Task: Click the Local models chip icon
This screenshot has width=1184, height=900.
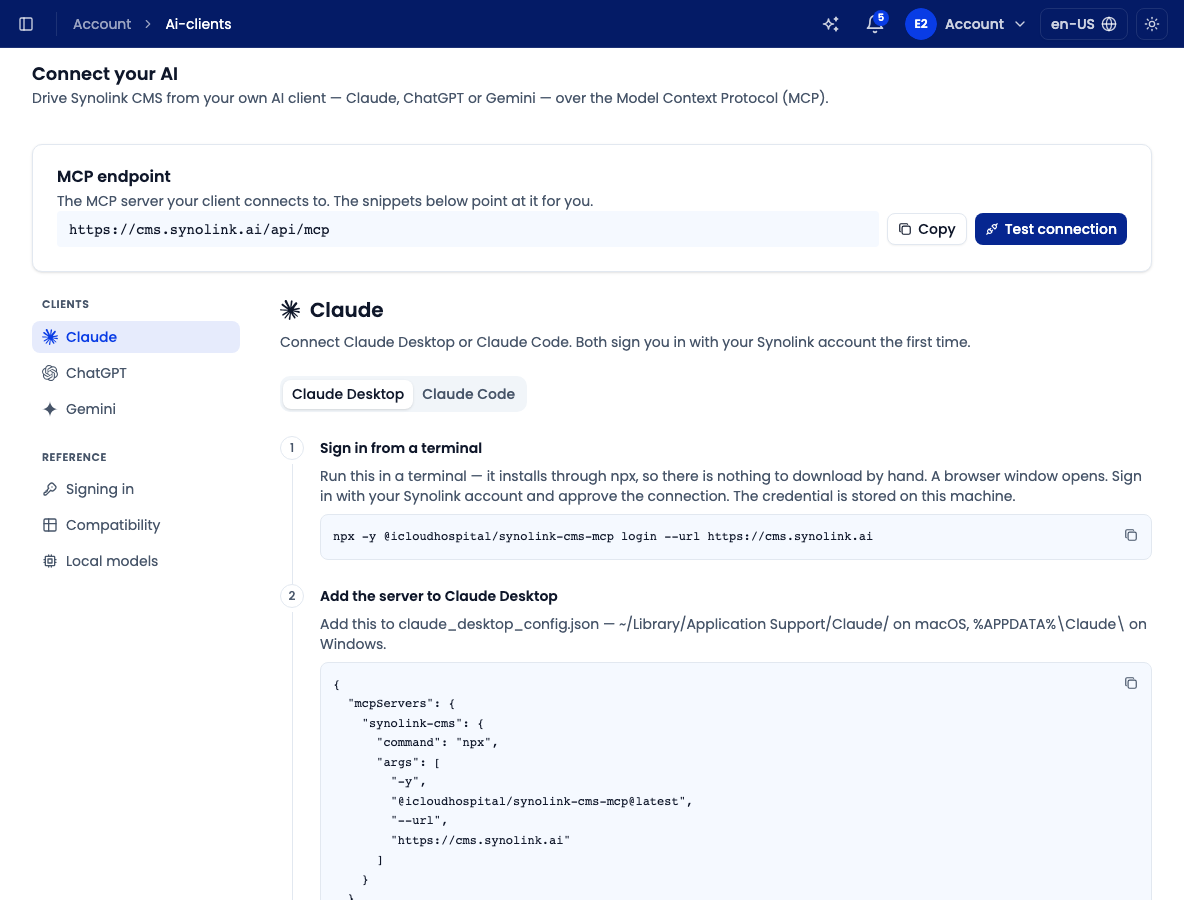Action: (x=50, y=561)
